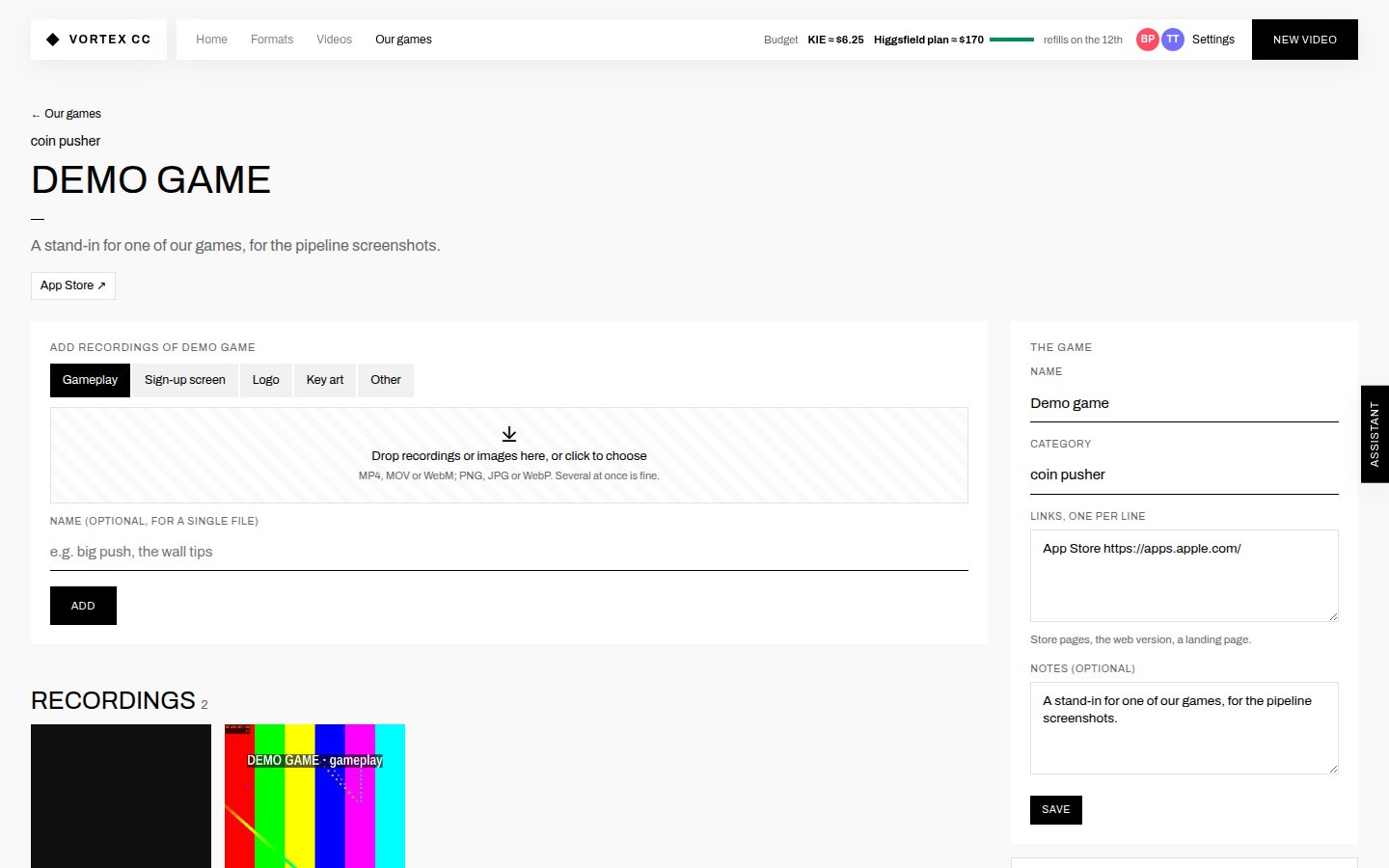This screenshot has height=868, width=1389.
Task: Open the TT user avatar
Action: pyautogui.click(x=1173, y=40)
